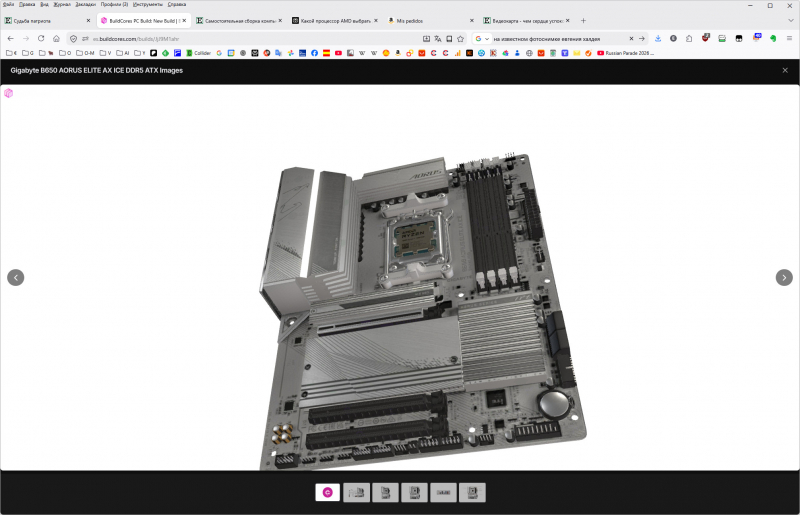This screenshot has height=515, width=800.
Task: Select the pink 3D-view thumbnail
Action: (328, 492)
